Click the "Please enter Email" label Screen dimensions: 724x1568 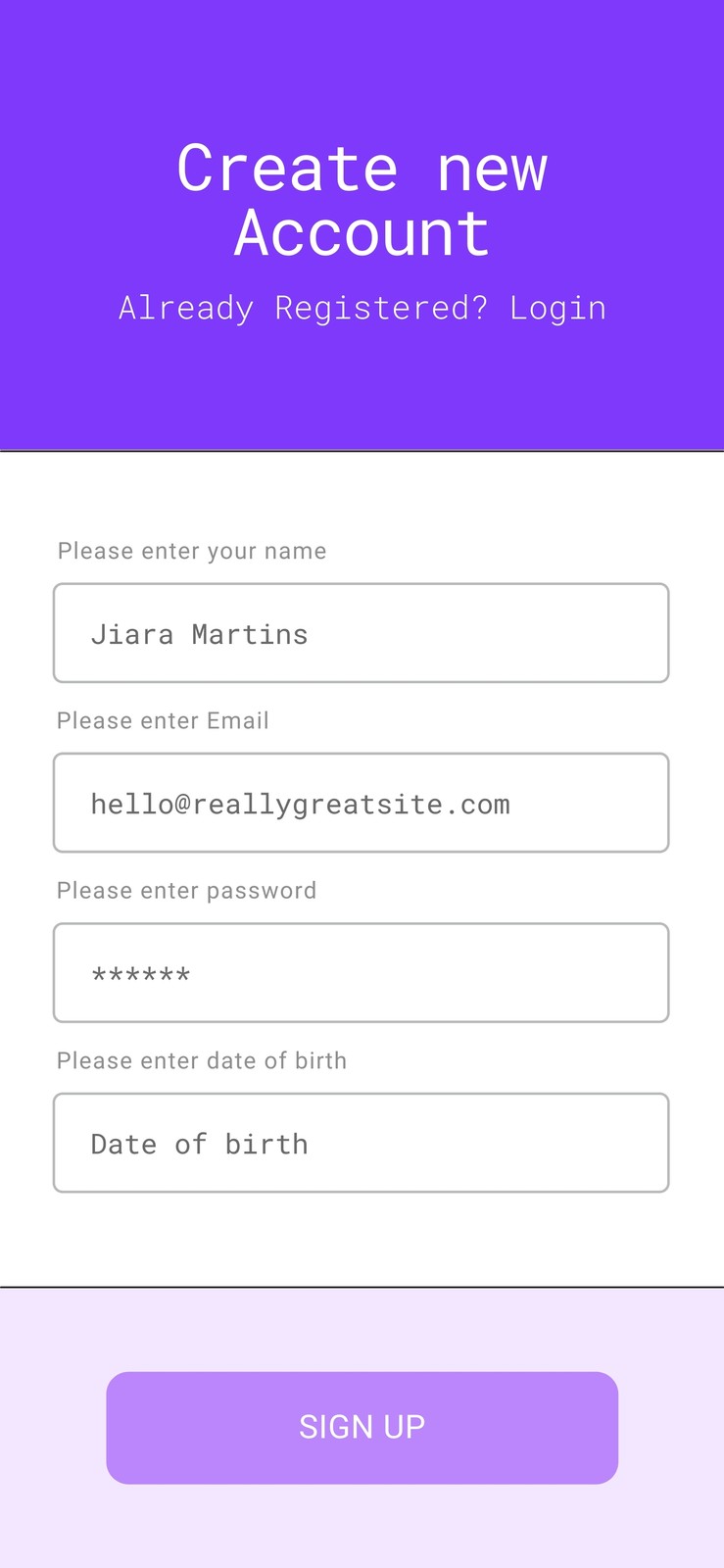tap(163, 720)
